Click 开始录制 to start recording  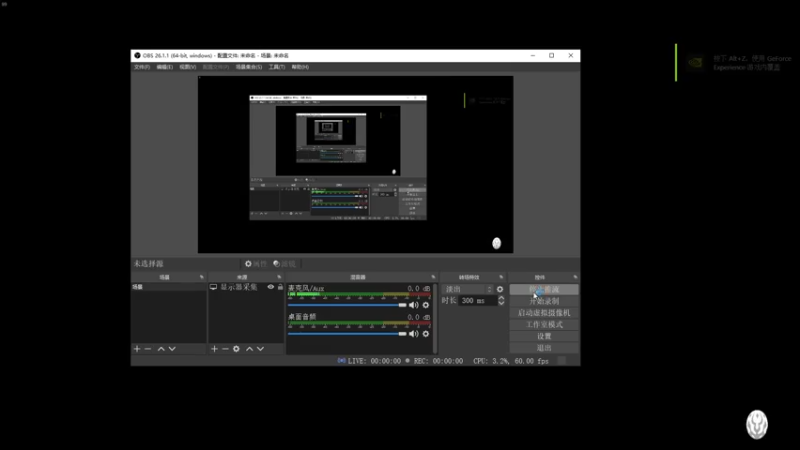[544, 301]
